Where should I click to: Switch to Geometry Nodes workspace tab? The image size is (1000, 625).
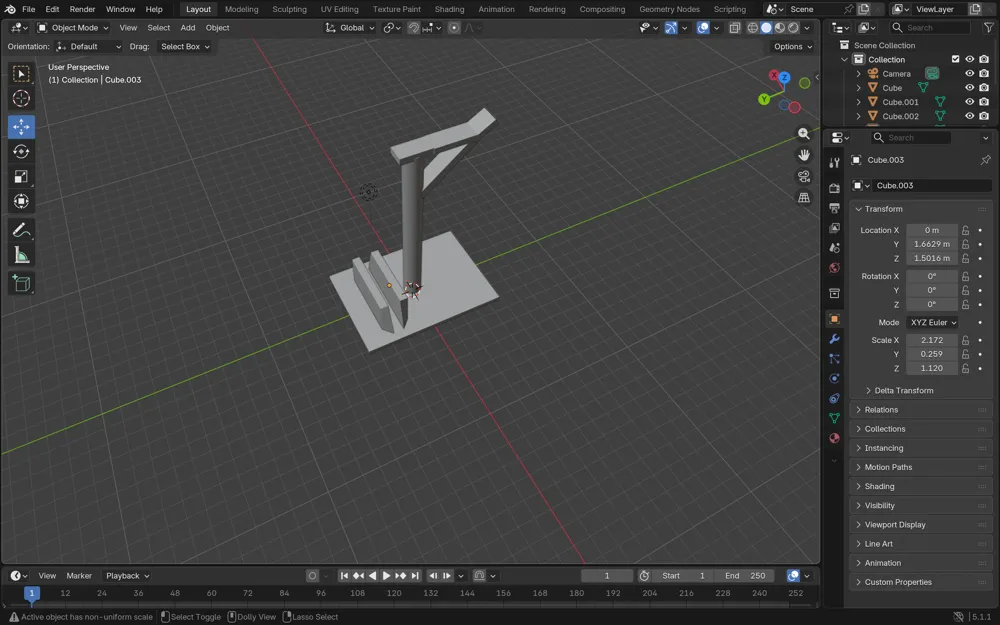[669, 9]
